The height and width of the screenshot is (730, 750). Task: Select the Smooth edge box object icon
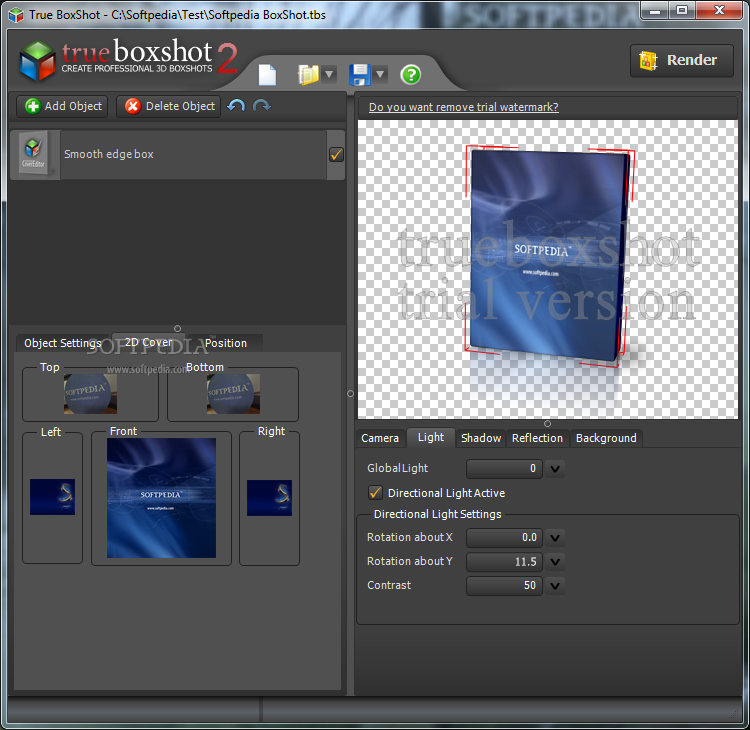(x=33, y=155)
